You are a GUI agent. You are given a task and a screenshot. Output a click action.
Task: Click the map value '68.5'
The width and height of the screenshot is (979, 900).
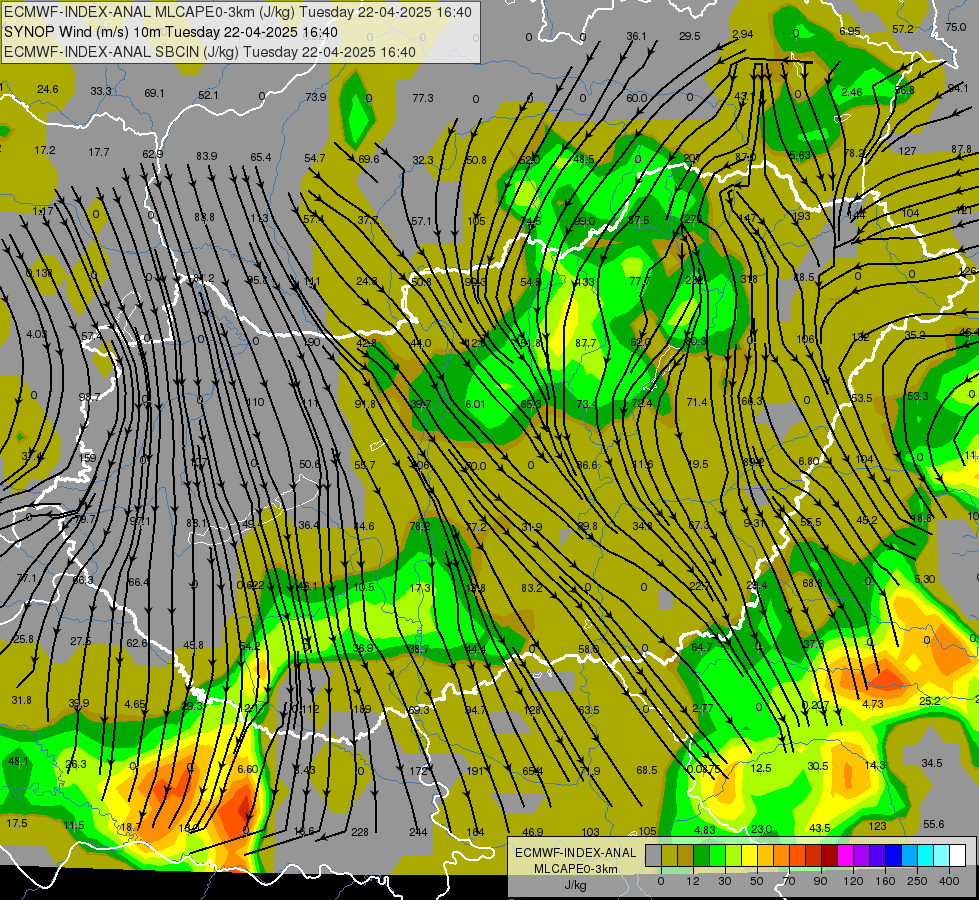coord(647,770)
